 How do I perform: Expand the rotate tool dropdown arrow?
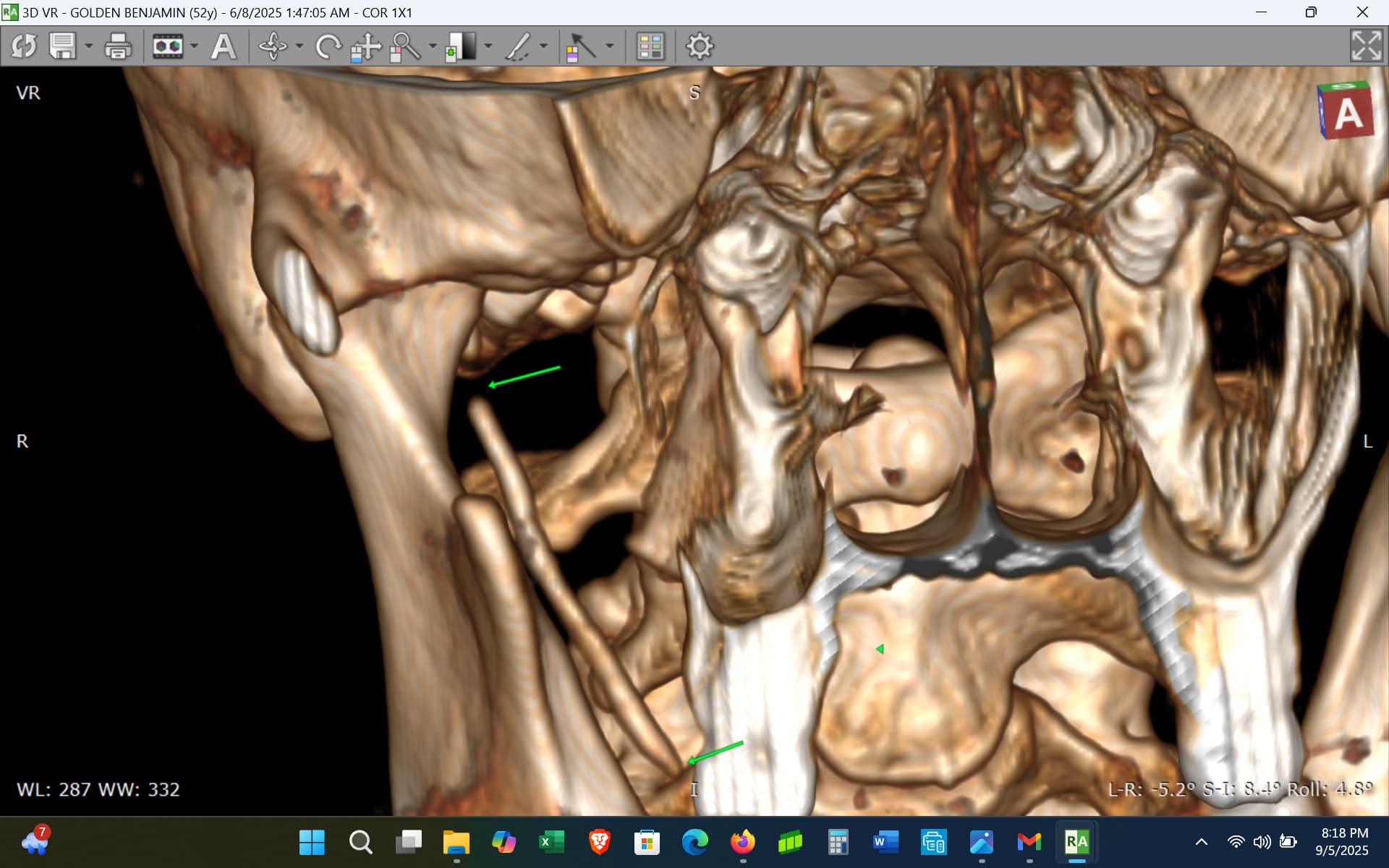click(x=299, y=47)
